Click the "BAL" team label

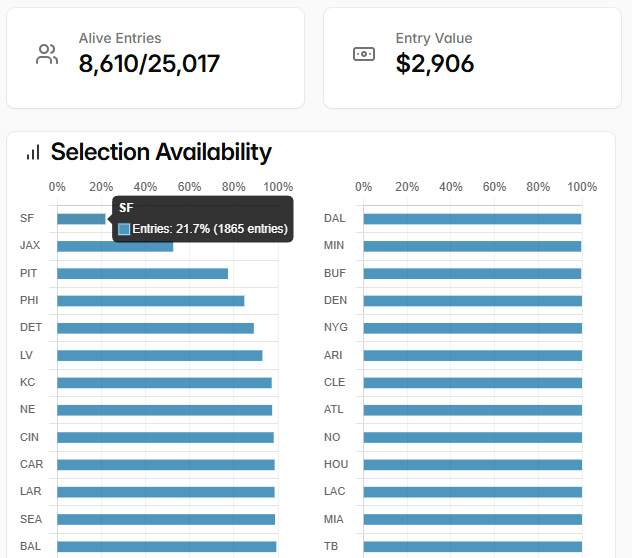pos(30,546)
